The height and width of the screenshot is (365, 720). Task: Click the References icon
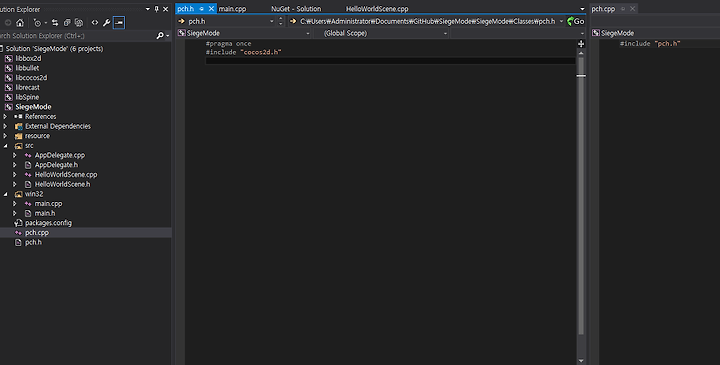pyautogui.click(x=18, y=117)
